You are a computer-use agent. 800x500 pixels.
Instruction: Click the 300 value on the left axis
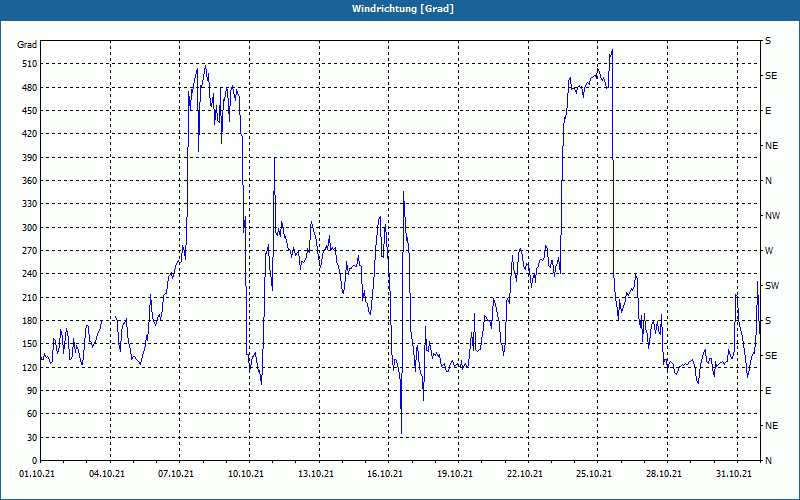pos(31,228)
